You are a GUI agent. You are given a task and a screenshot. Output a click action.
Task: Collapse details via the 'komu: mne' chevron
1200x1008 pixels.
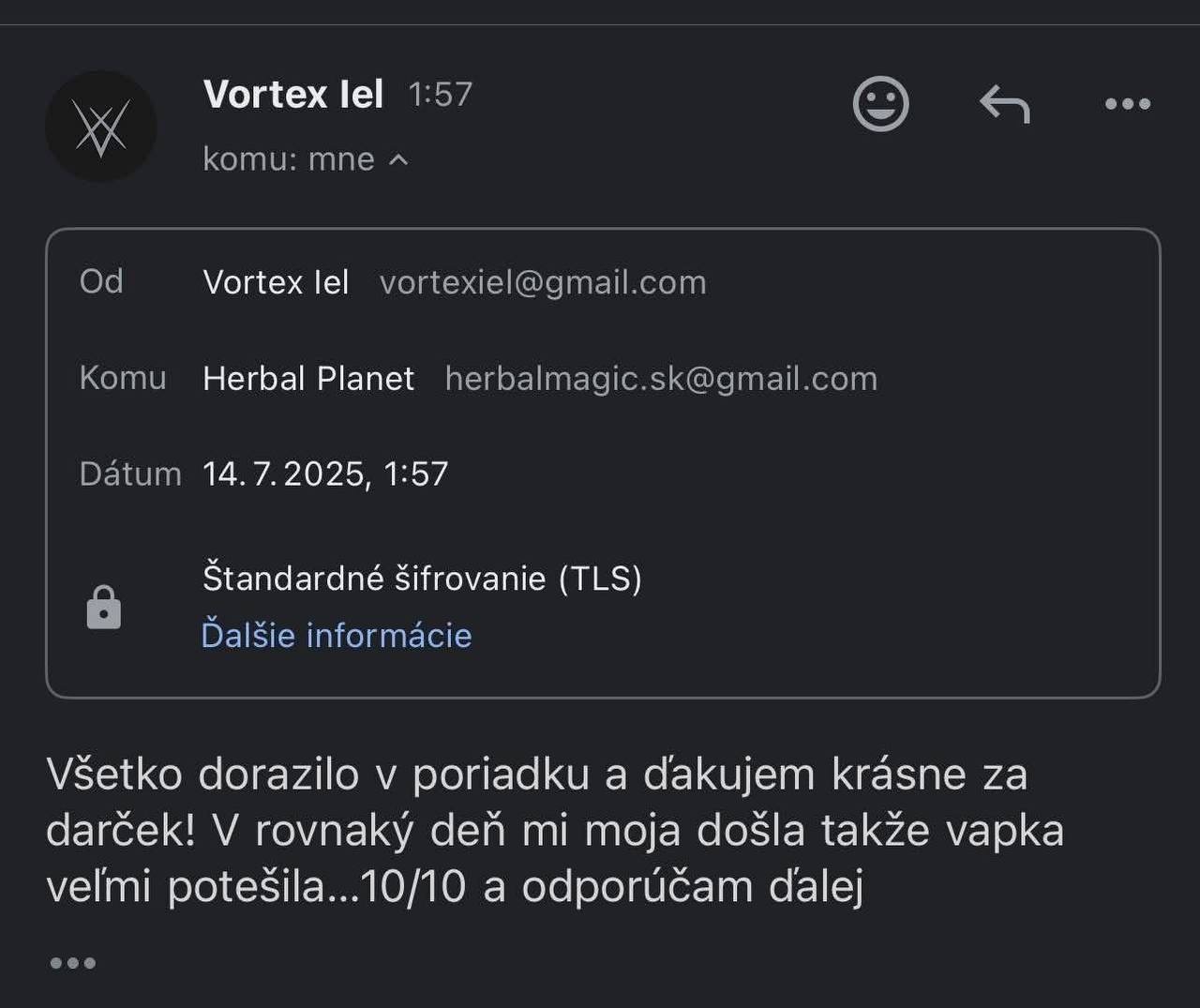pyautogui.click(x=398, y=159)
